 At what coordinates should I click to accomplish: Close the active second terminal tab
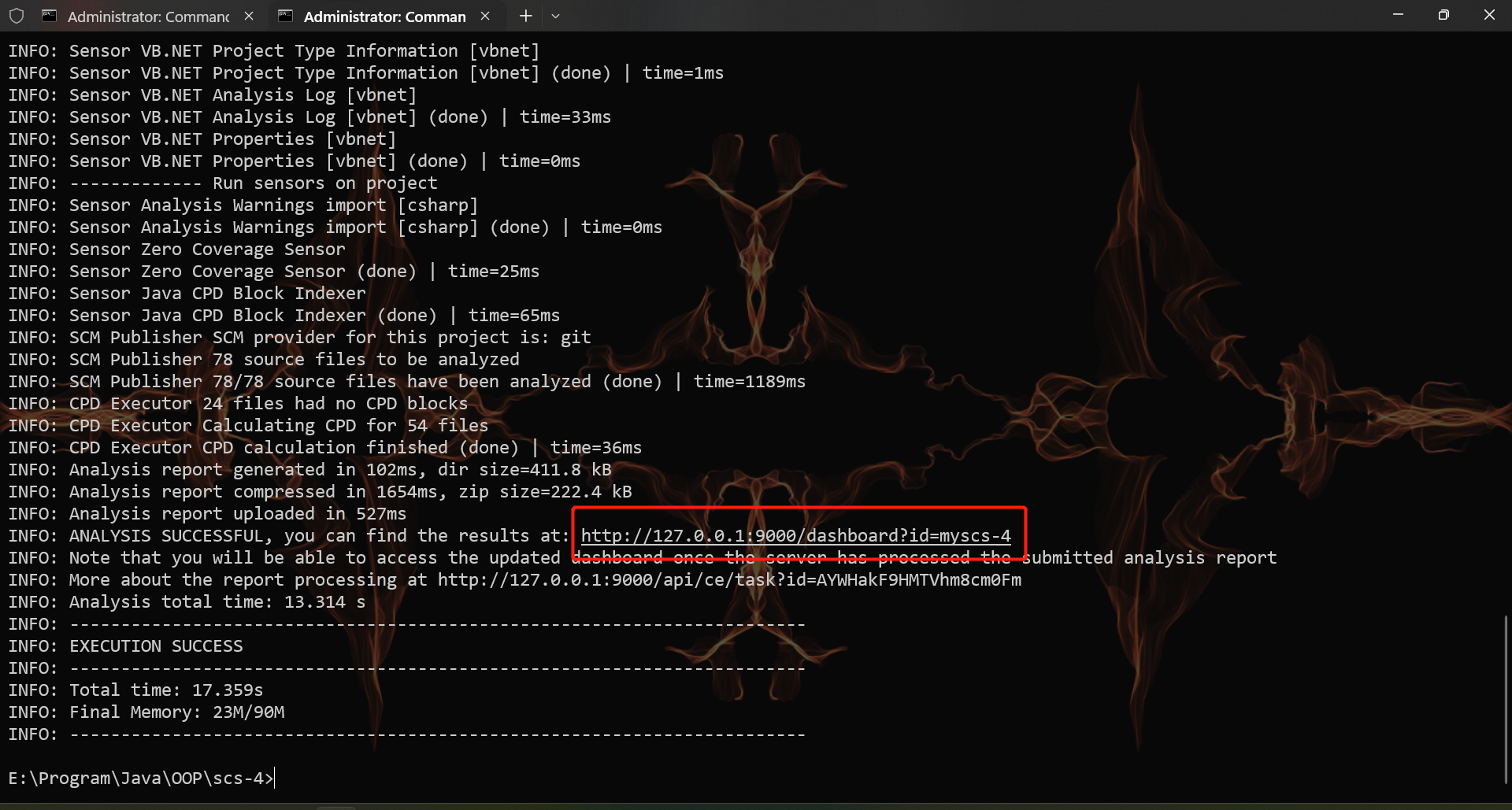[x=485, y=16]
